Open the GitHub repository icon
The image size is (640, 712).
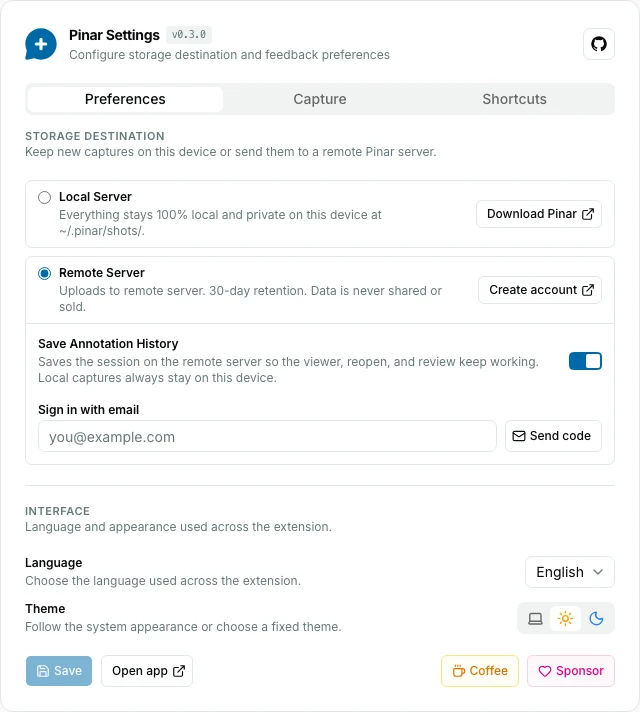coord(599,44)
